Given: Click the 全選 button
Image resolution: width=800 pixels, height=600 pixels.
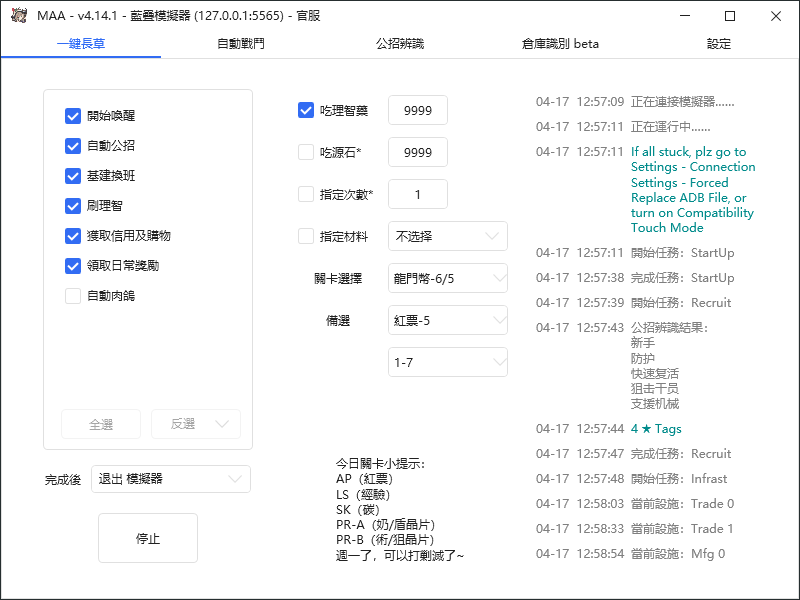Looking at the screenshot, I should 101,424.
